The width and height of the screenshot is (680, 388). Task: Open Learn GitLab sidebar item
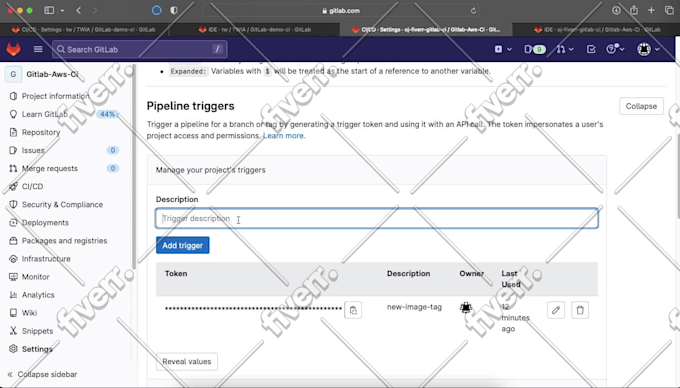point(45,114)
